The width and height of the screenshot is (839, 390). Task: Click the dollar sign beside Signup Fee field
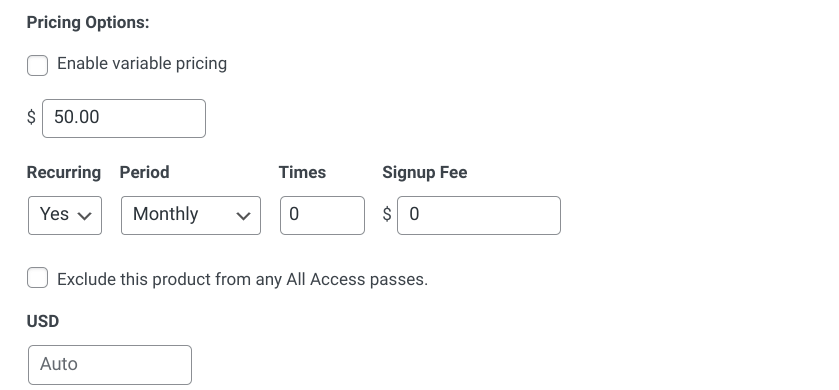tap(387, 215)
